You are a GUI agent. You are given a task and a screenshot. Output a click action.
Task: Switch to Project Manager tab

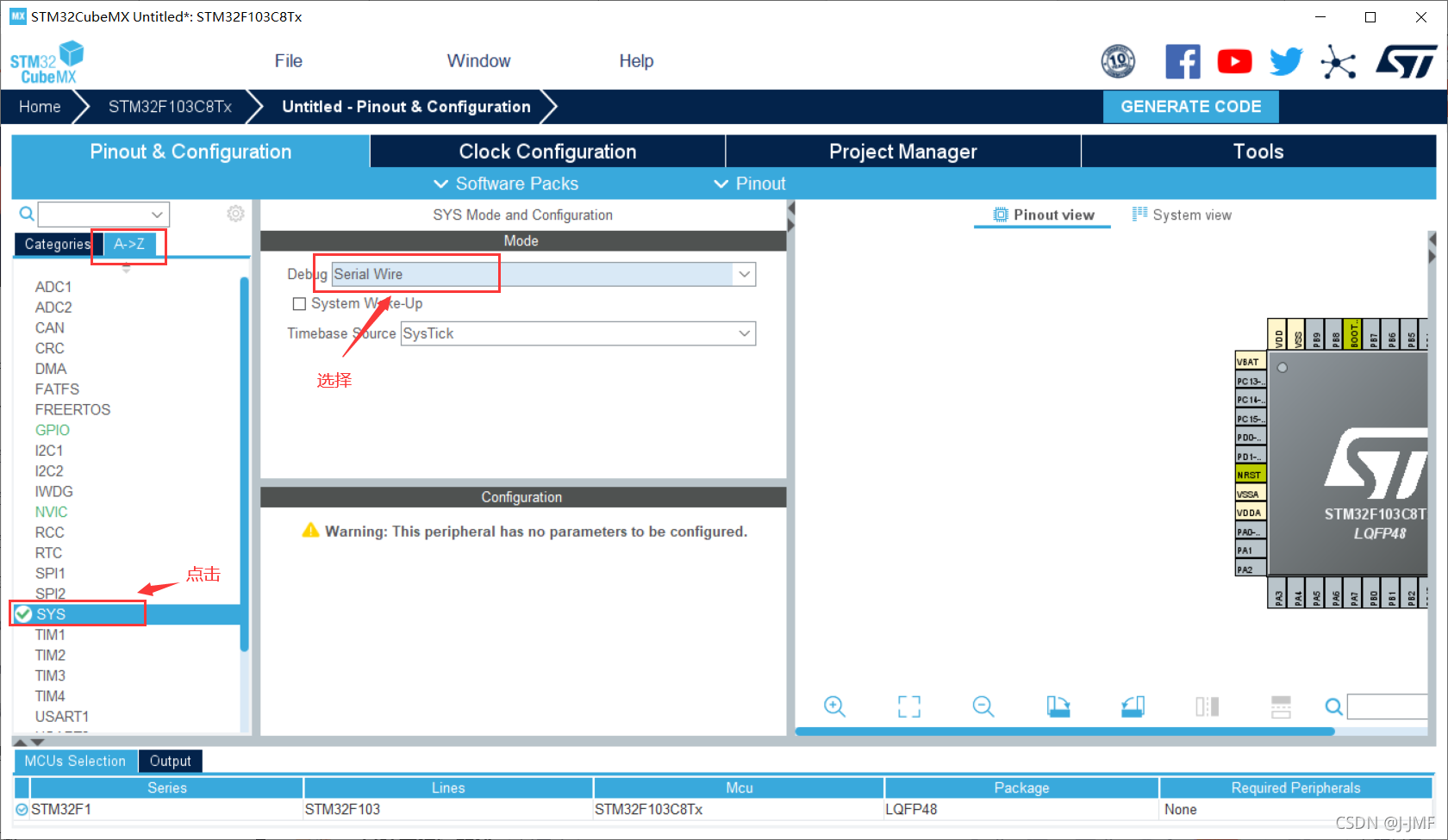pos(903,152)
